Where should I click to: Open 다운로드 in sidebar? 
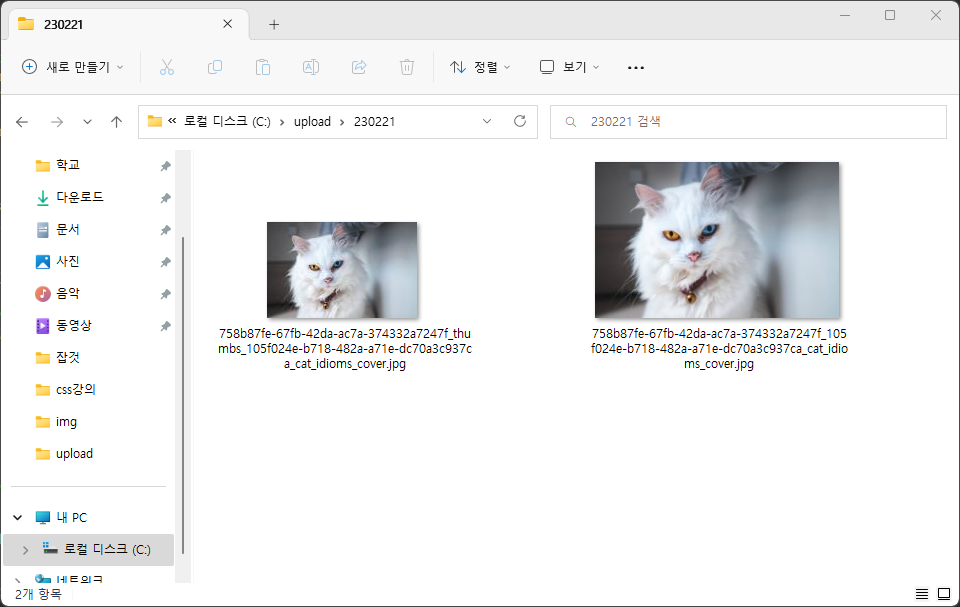point(80,197)
